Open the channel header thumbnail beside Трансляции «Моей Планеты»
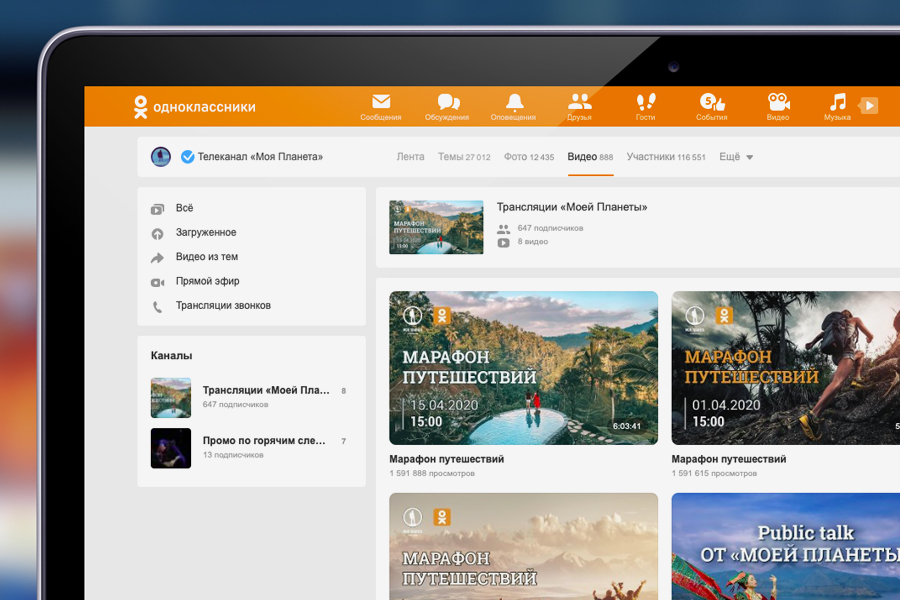900x600 pixels. [x=436, y=227]
